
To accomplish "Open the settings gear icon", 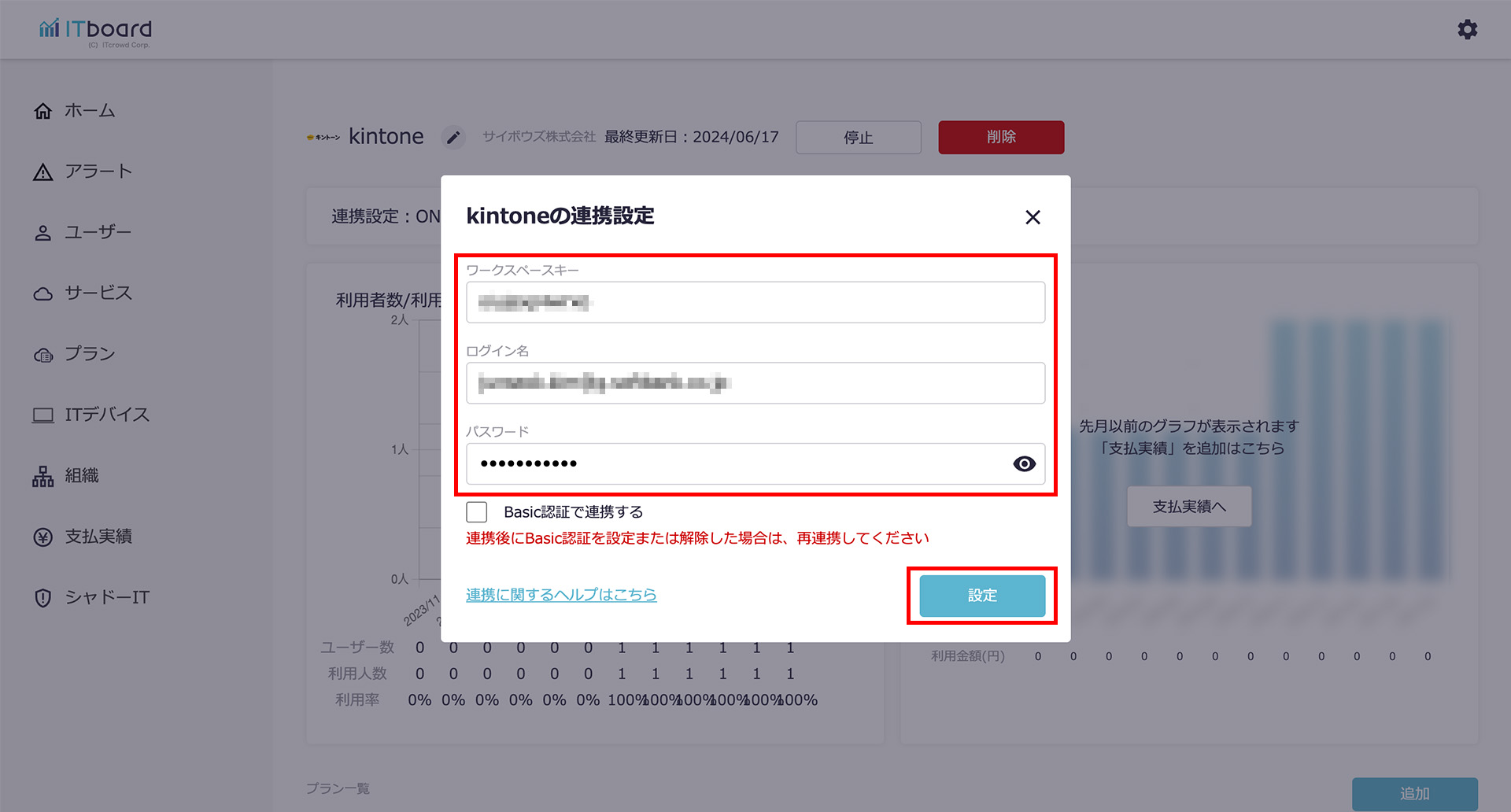I will (1467, 30).
